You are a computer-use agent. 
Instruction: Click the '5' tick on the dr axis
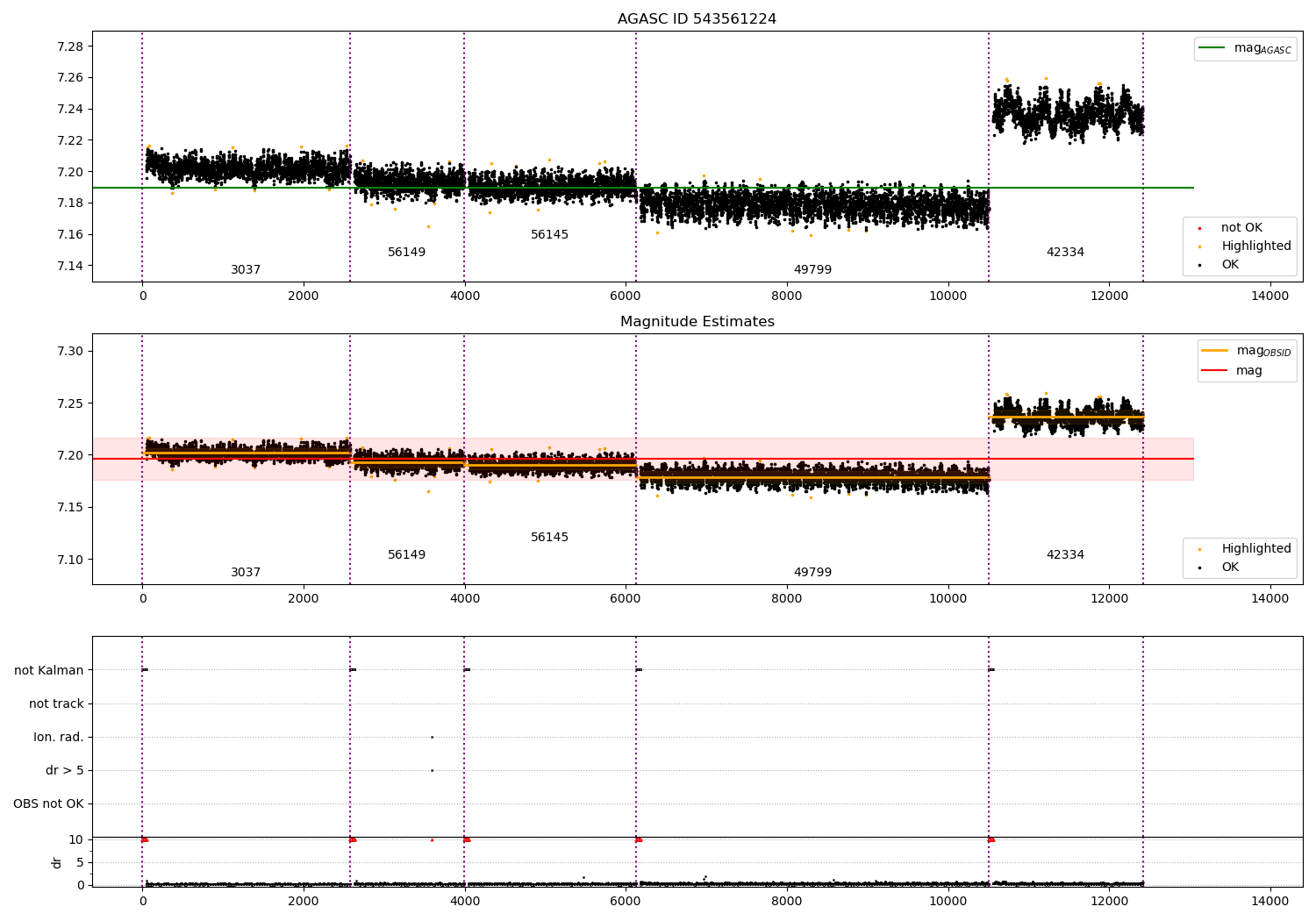click(80, 863)
